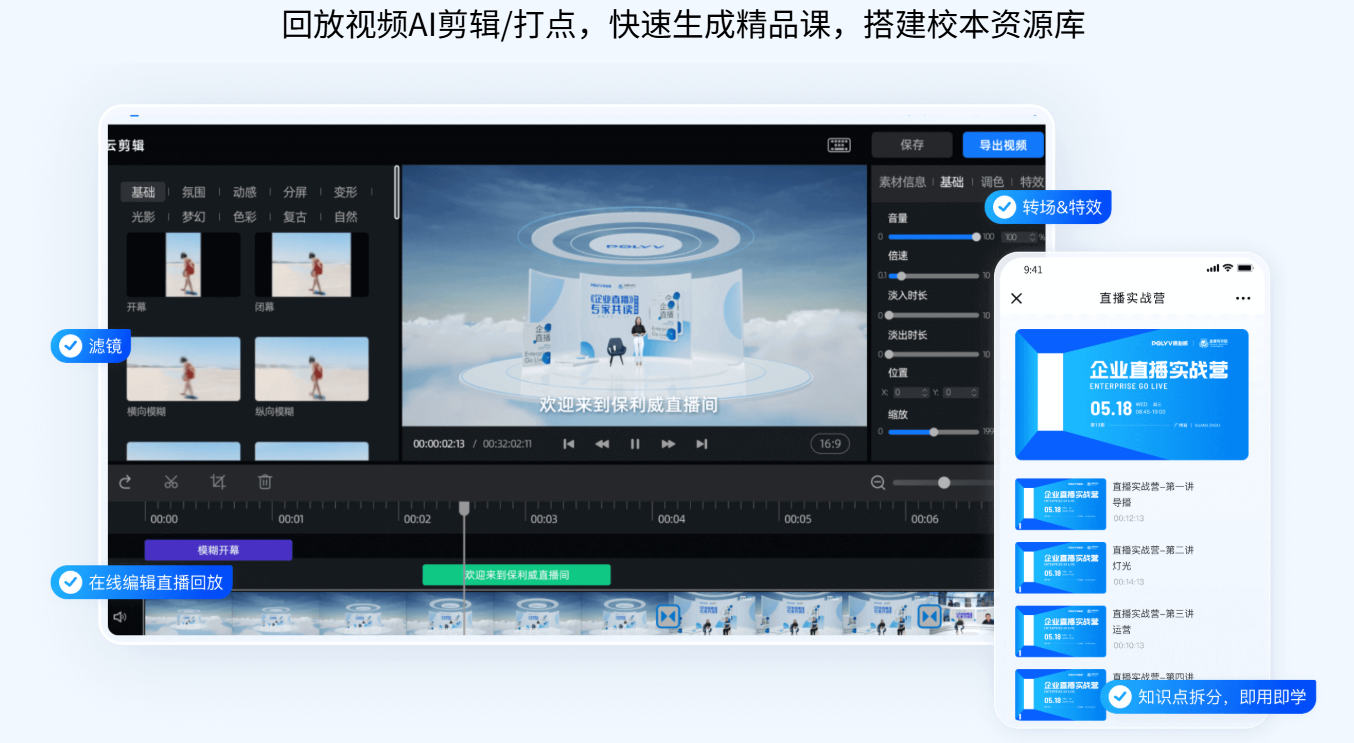Click the fast-forward playback button

click(x=668, y=444)
